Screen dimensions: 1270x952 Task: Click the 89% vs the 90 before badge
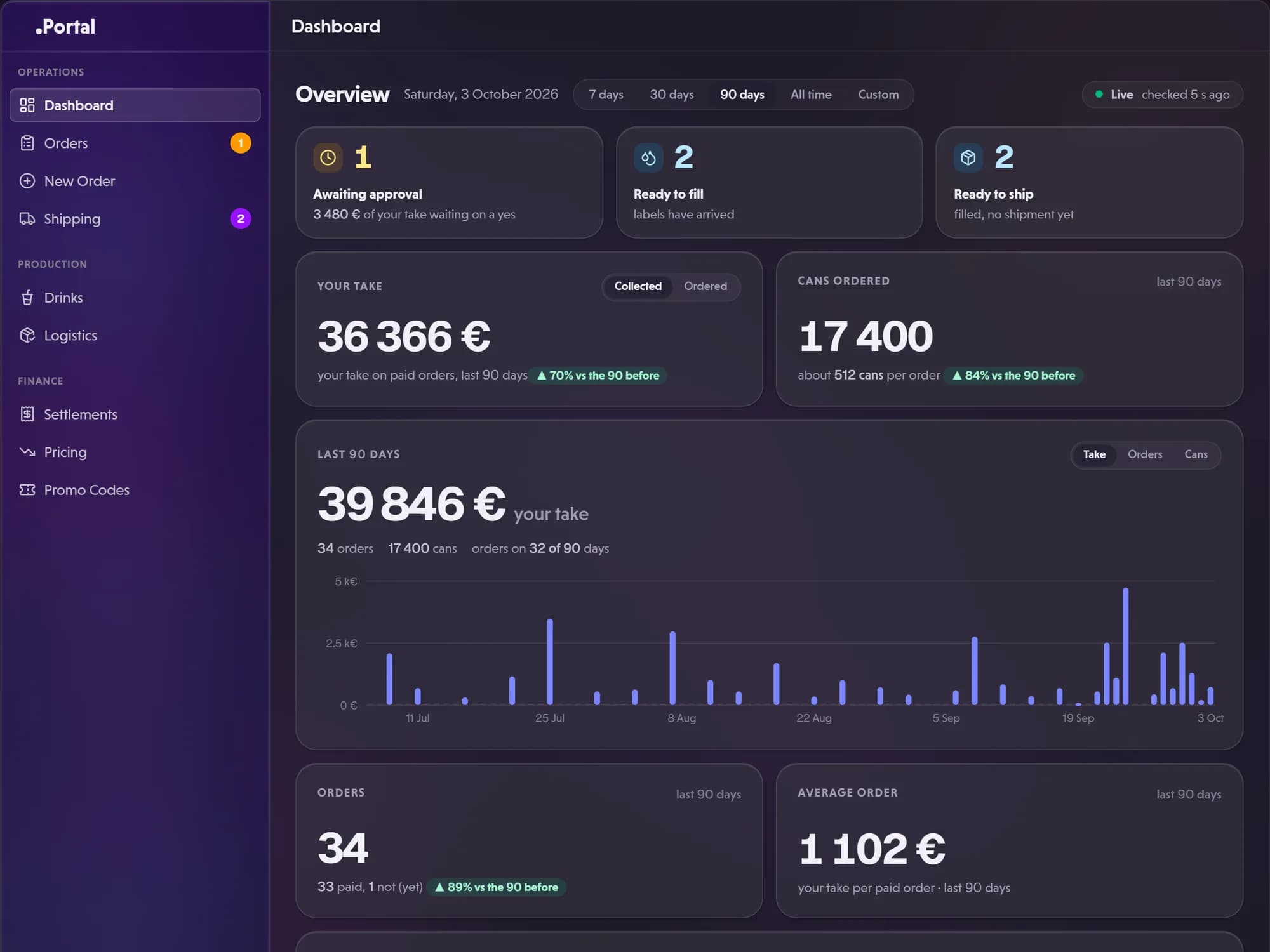tap(496, 887)
